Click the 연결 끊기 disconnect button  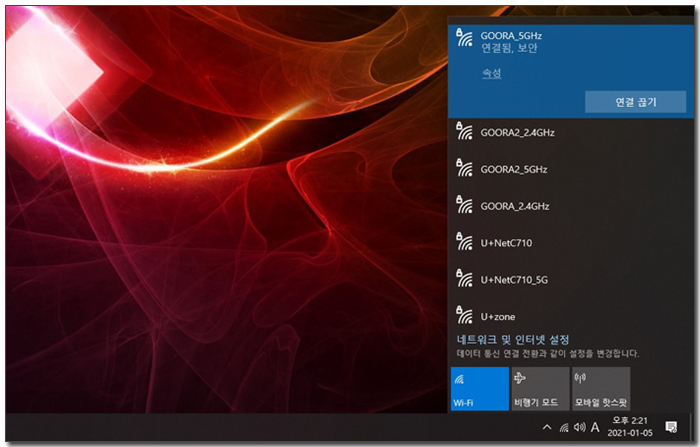tap(635, 102)
